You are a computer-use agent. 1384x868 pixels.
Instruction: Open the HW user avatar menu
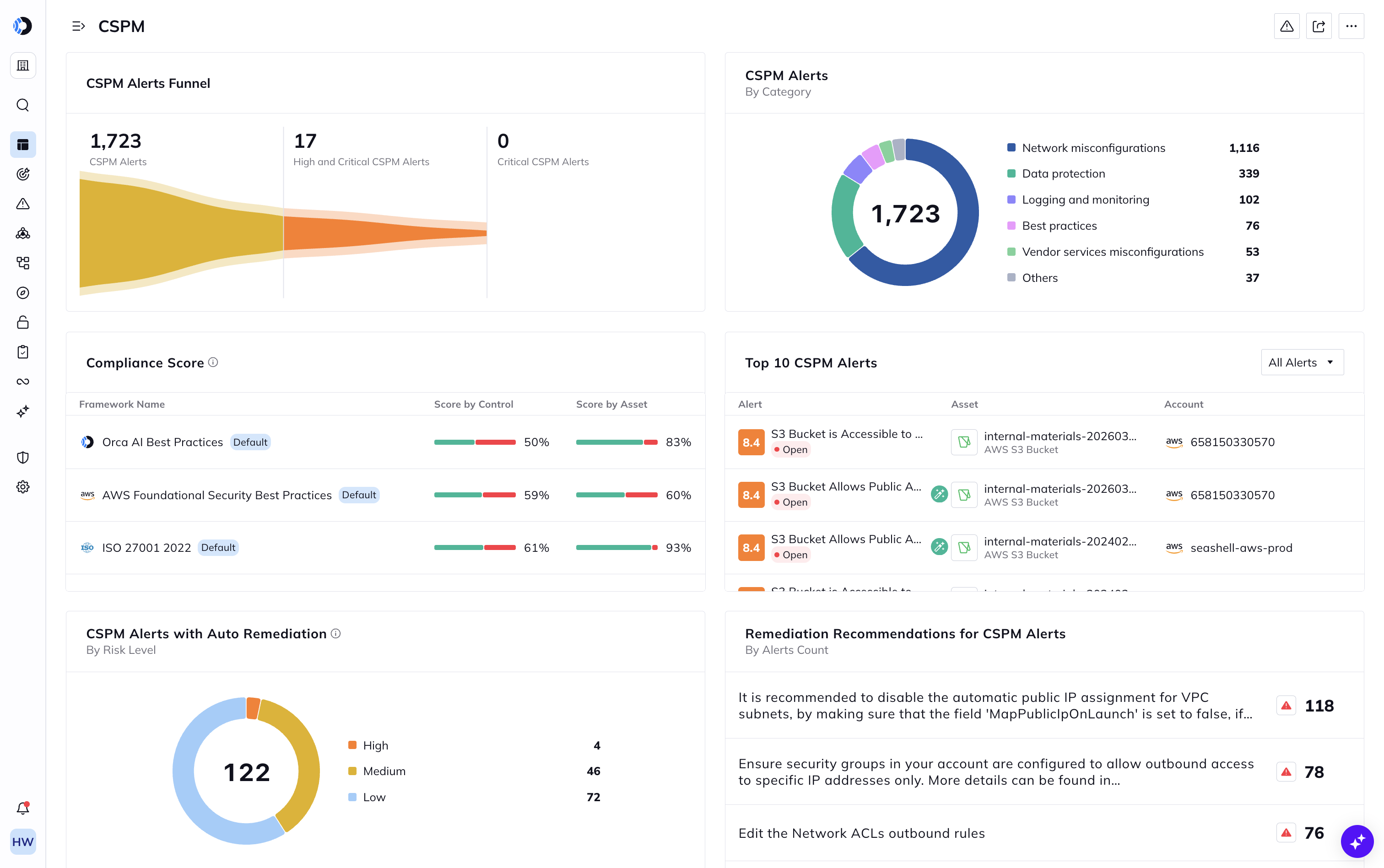tap(23, 841)
